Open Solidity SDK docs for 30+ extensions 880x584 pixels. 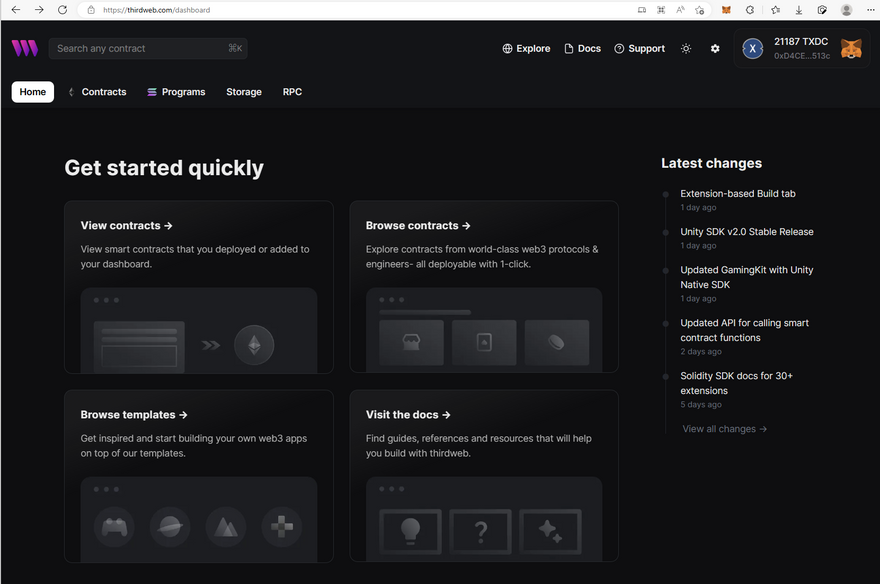[x=737, y=383]
